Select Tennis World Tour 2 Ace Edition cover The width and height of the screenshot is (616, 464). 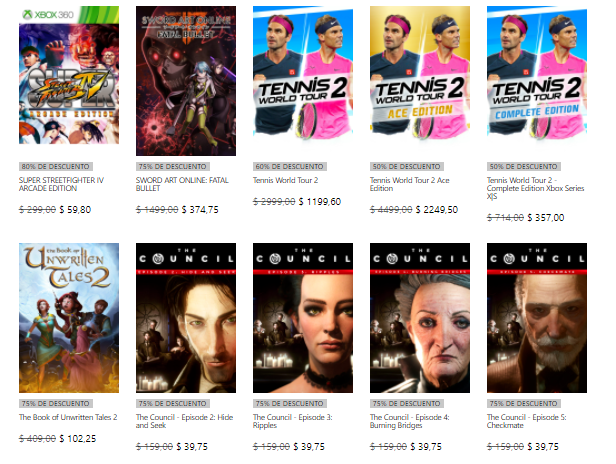420,73
